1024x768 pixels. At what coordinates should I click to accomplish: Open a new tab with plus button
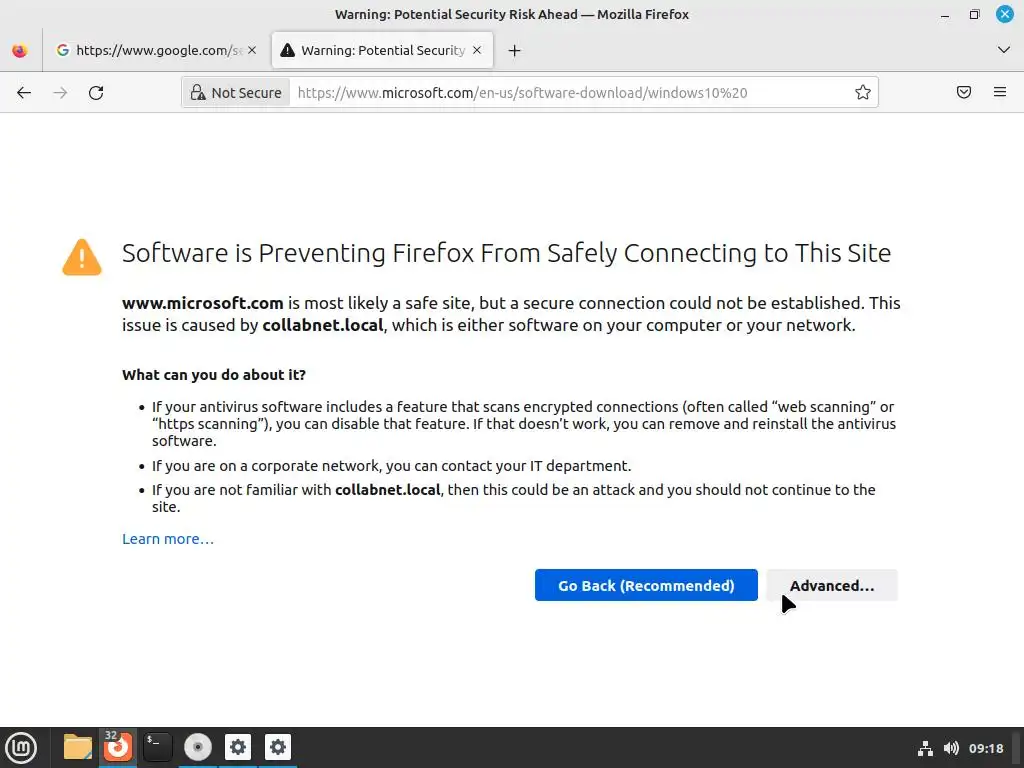coord(514,50)
